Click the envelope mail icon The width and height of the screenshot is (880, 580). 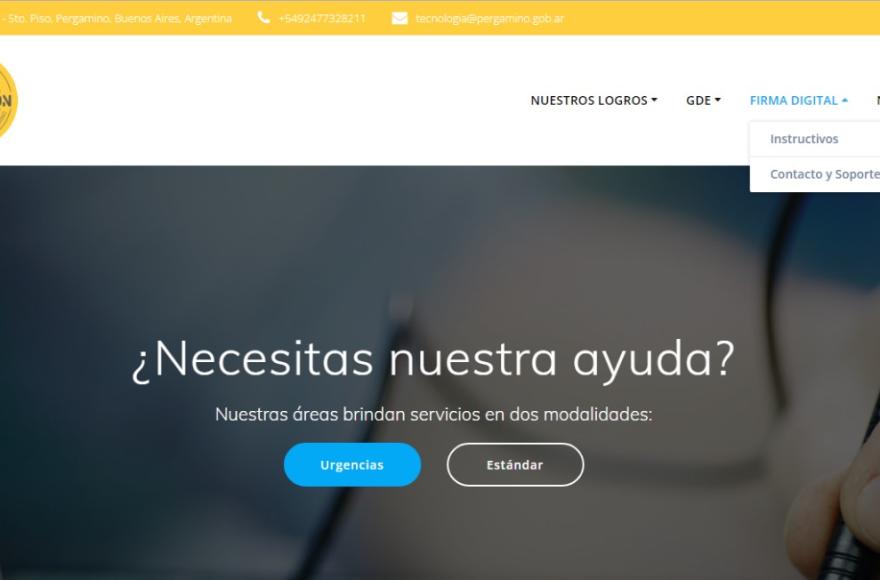(399, 19)
